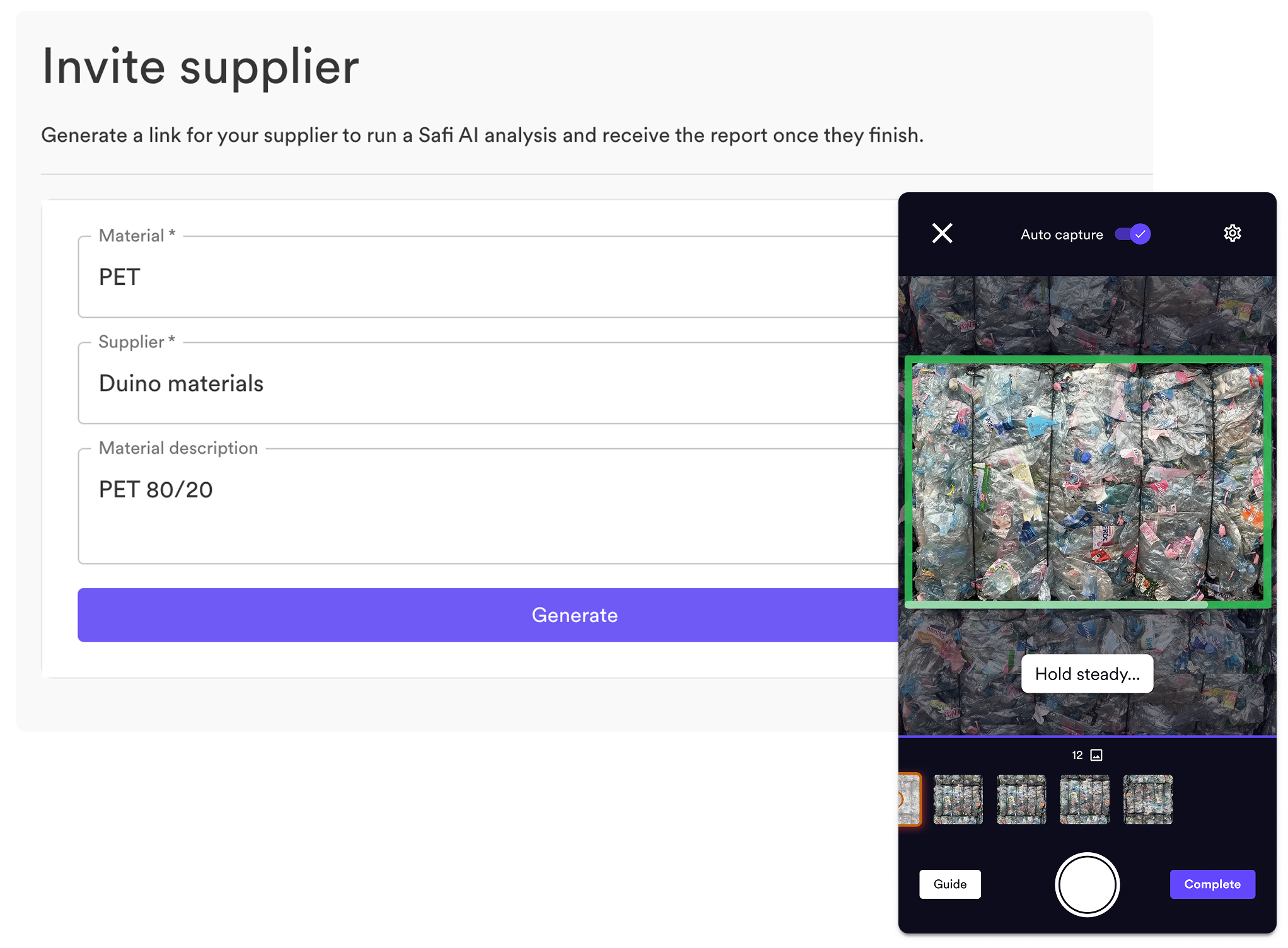Click into the Material description text area
This screenshot has height=948, width=1288.
489,506
